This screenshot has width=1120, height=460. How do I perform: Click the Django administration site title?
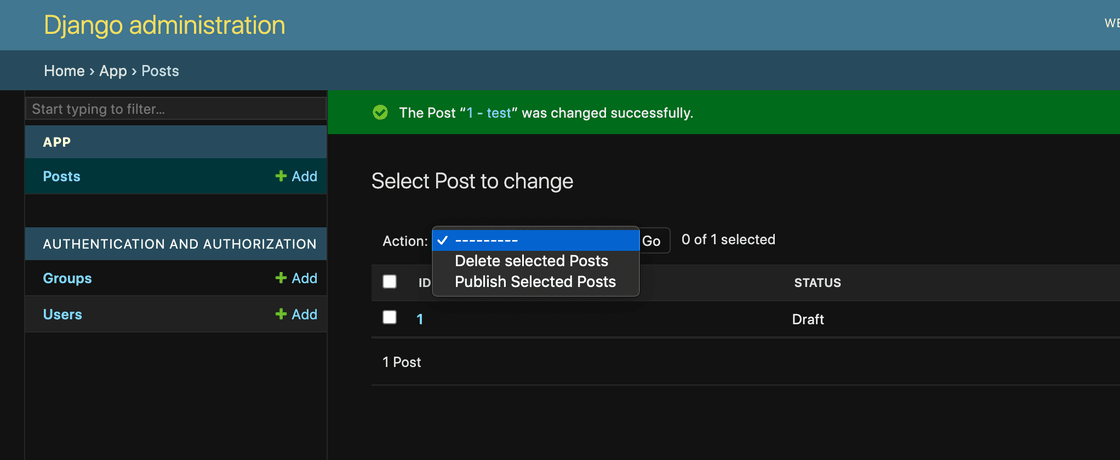pyautogui.click(x=164, y=25)
